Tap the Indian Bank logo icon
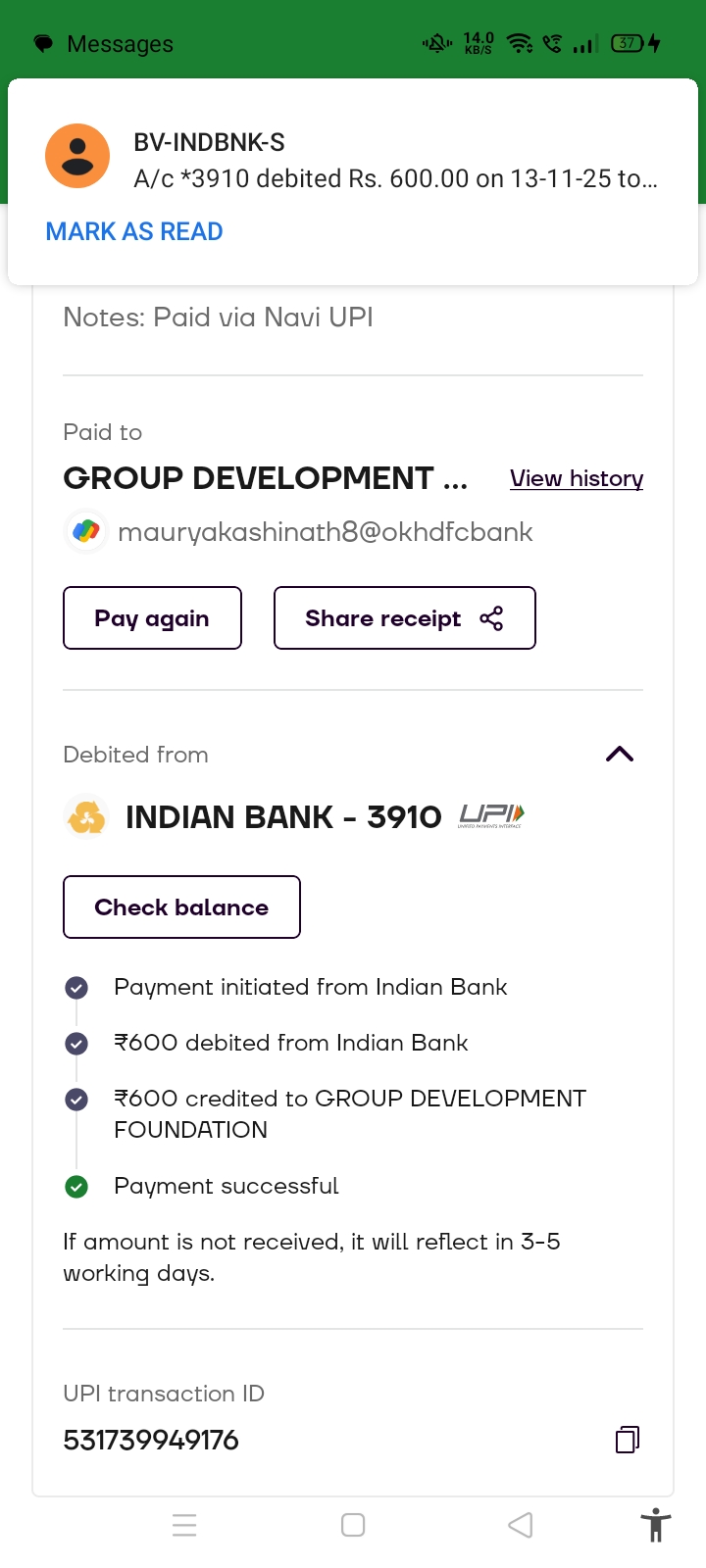 pyautogui.click(x=86, y=817)
